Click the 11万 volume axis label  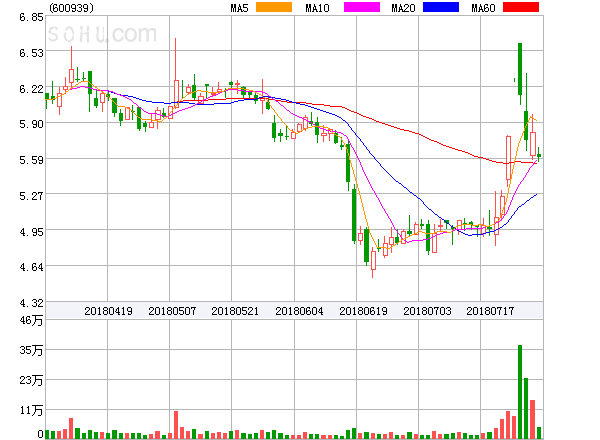pyautogui.click(x=31, y=410)
